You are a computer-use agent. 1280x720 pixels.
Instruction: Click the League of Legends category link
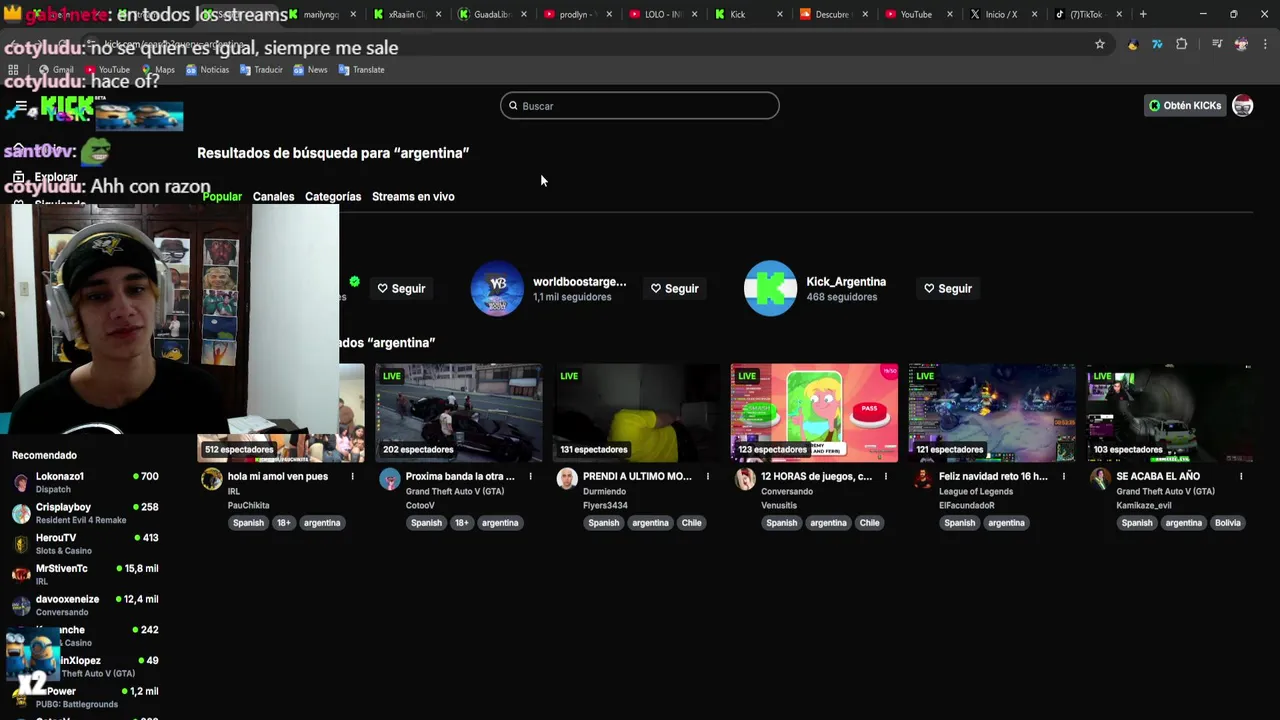(x=976, y=492)
